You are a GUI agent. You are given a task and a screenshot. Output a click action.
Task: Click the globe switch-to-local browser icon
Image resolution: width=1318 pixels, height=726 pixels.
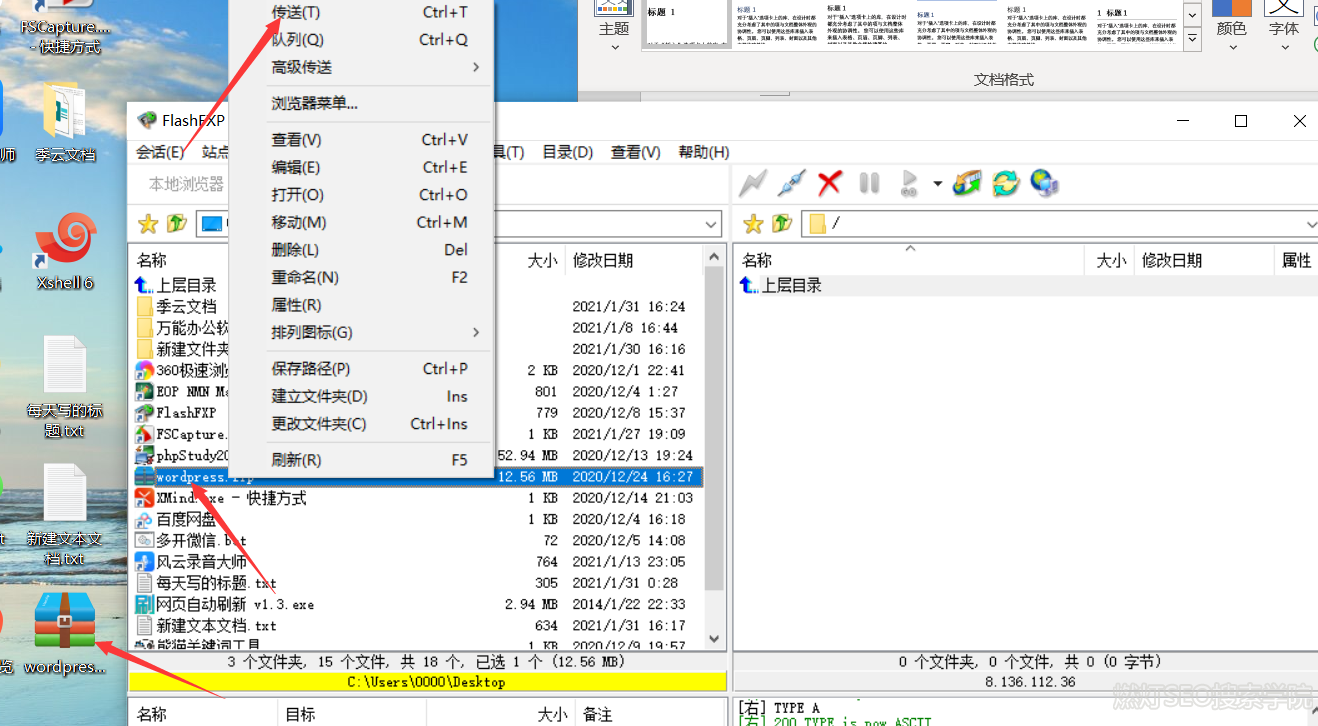pos(1044,183)
